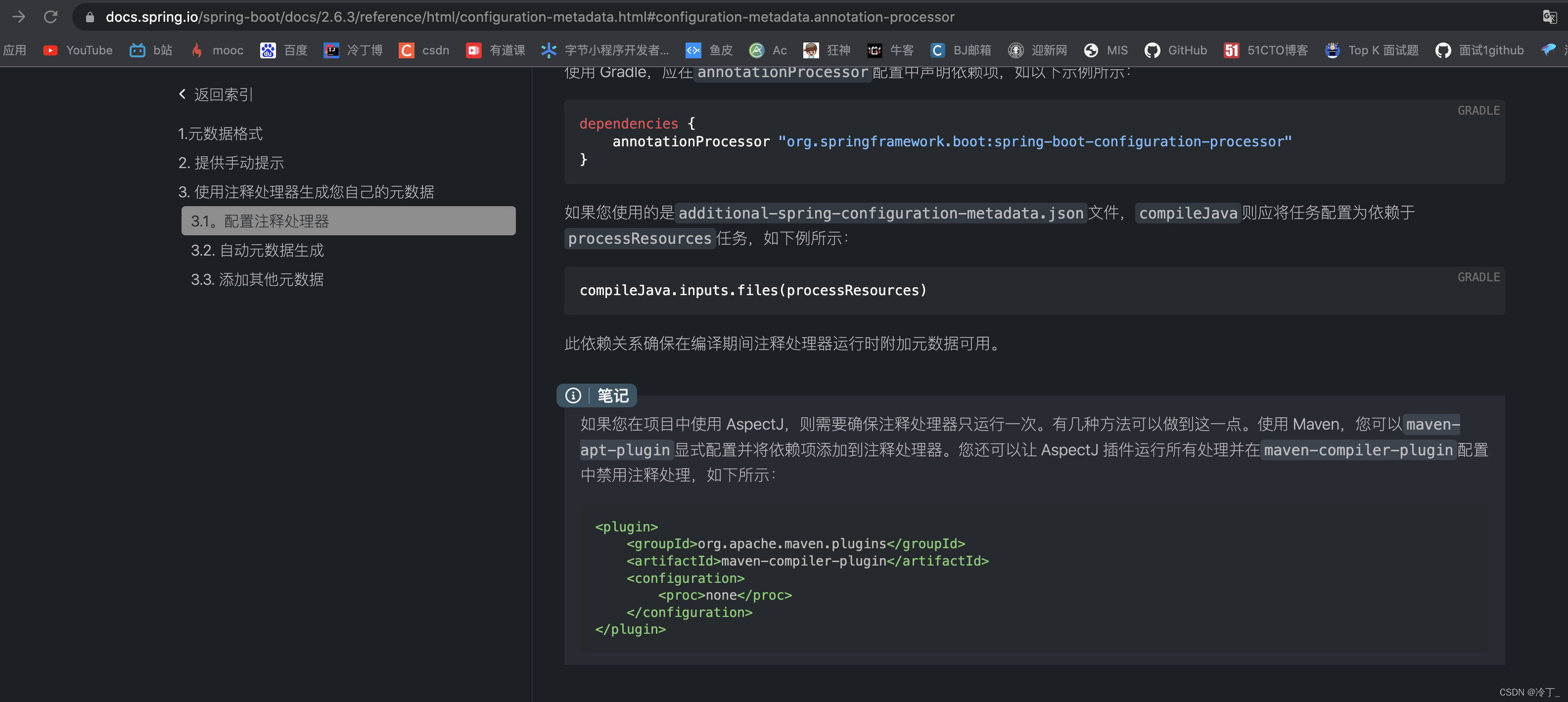Image resolution: width=1568 pixels, height=702 pixels.
Task: Click the processResources inline code
Action: pyautogui.click(x=639, y=239)
